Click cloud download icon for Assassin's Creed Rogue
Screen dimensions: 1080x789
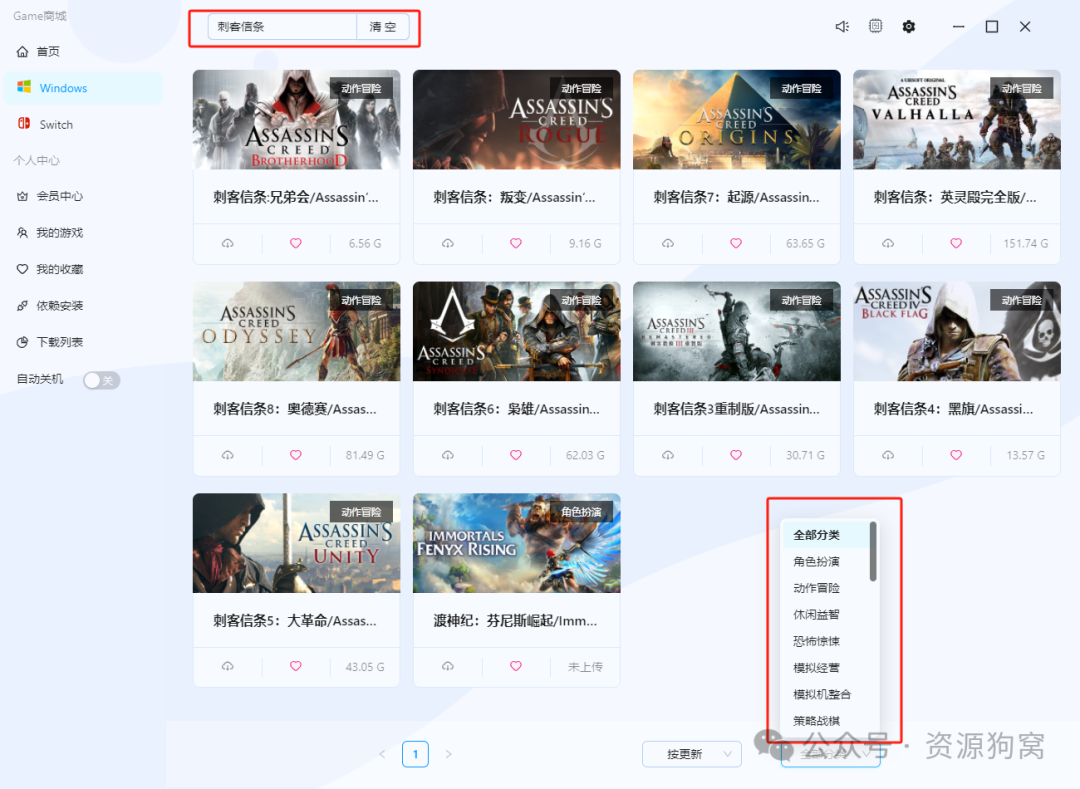[448, 244]
